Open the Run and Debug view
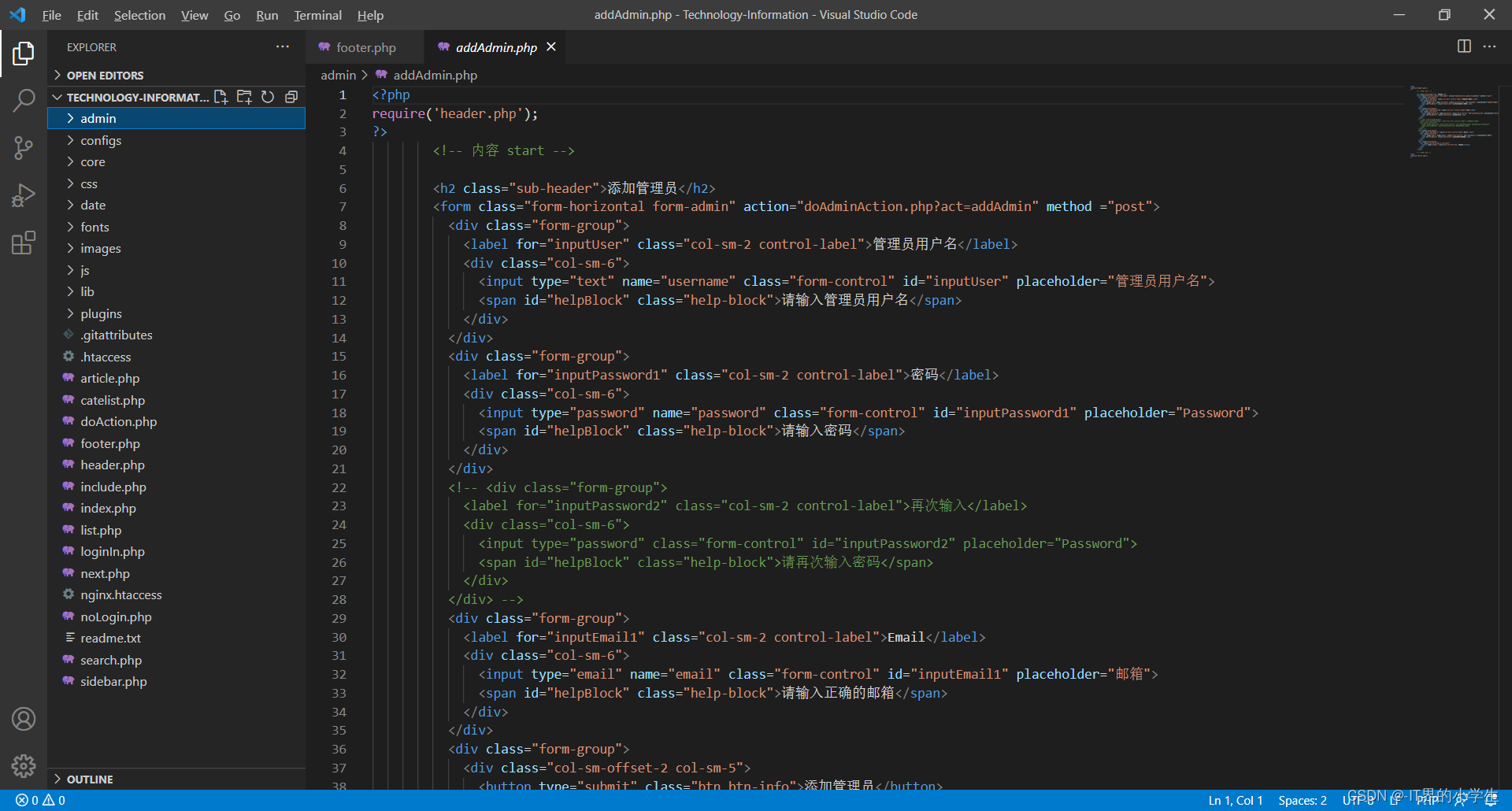 coord(24,195)
